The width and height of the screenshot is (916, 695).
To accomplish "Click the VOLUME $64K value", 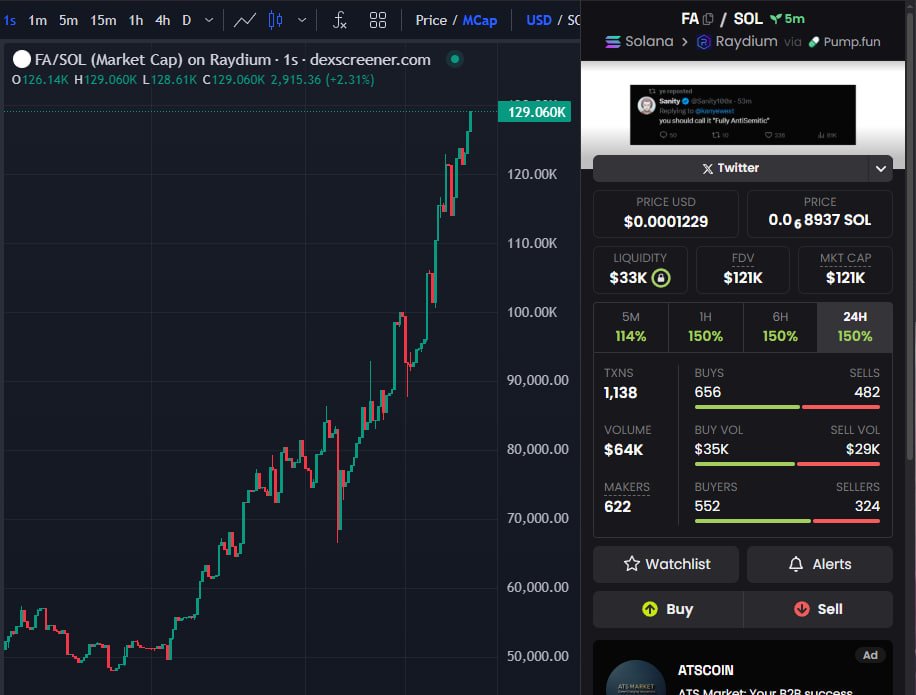I will click(x=623, y=450).
